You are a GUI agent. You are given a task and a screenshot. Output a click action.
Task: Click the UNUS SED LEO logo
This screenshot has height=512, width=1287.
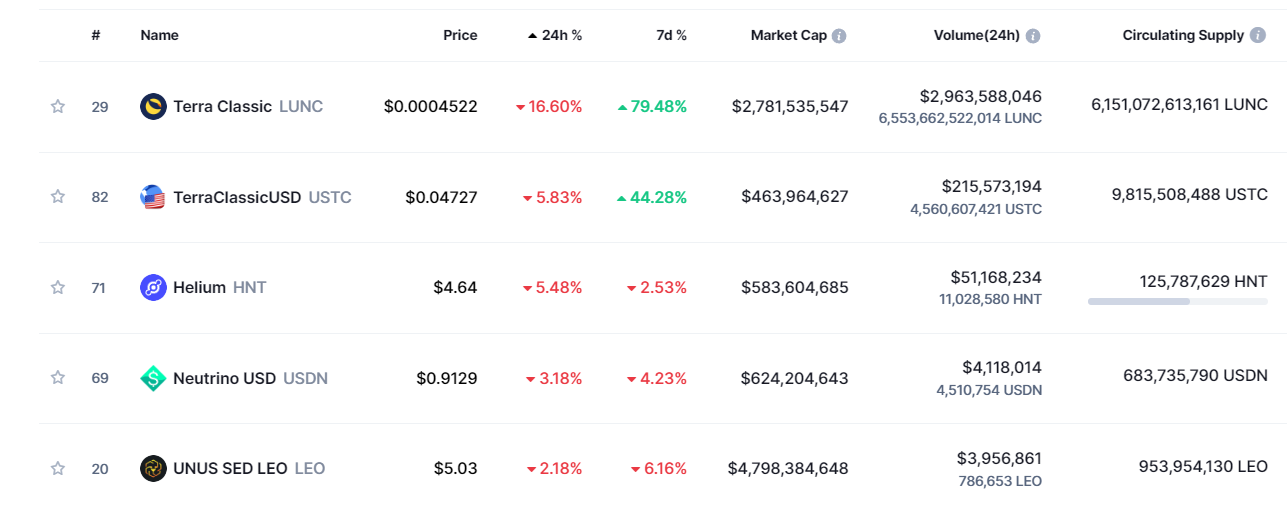153,468
